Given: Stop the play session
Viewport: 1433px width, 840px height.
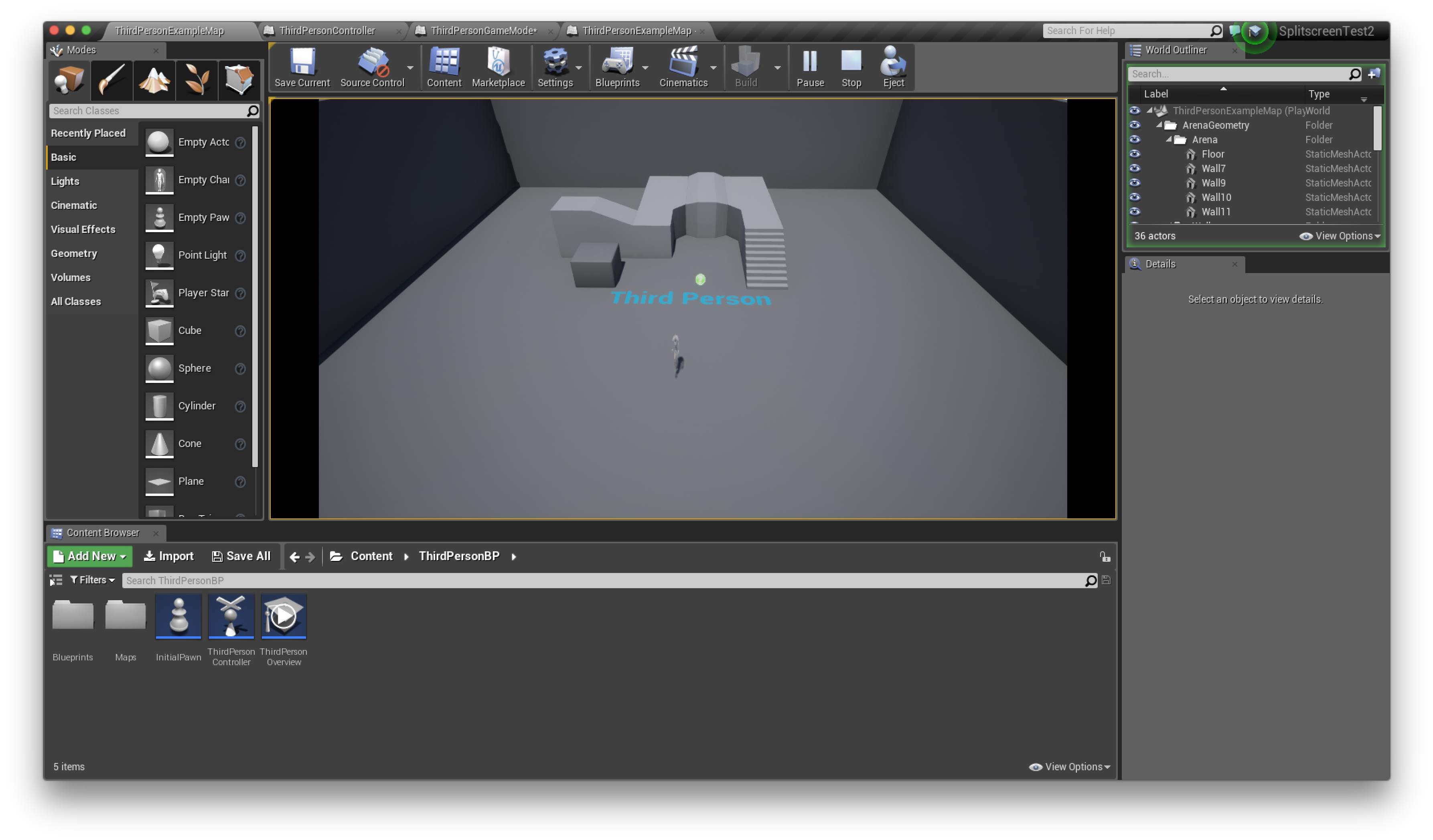Looking at the screenshot, I should coord(851,67).
